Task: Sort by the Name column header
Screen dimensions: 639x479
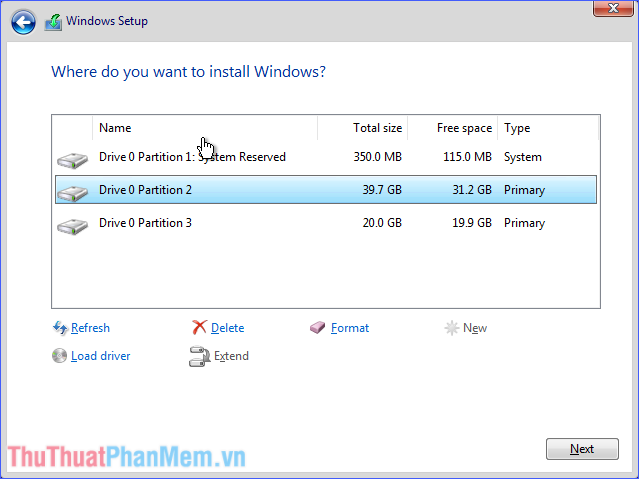Action: coord(205,128)
